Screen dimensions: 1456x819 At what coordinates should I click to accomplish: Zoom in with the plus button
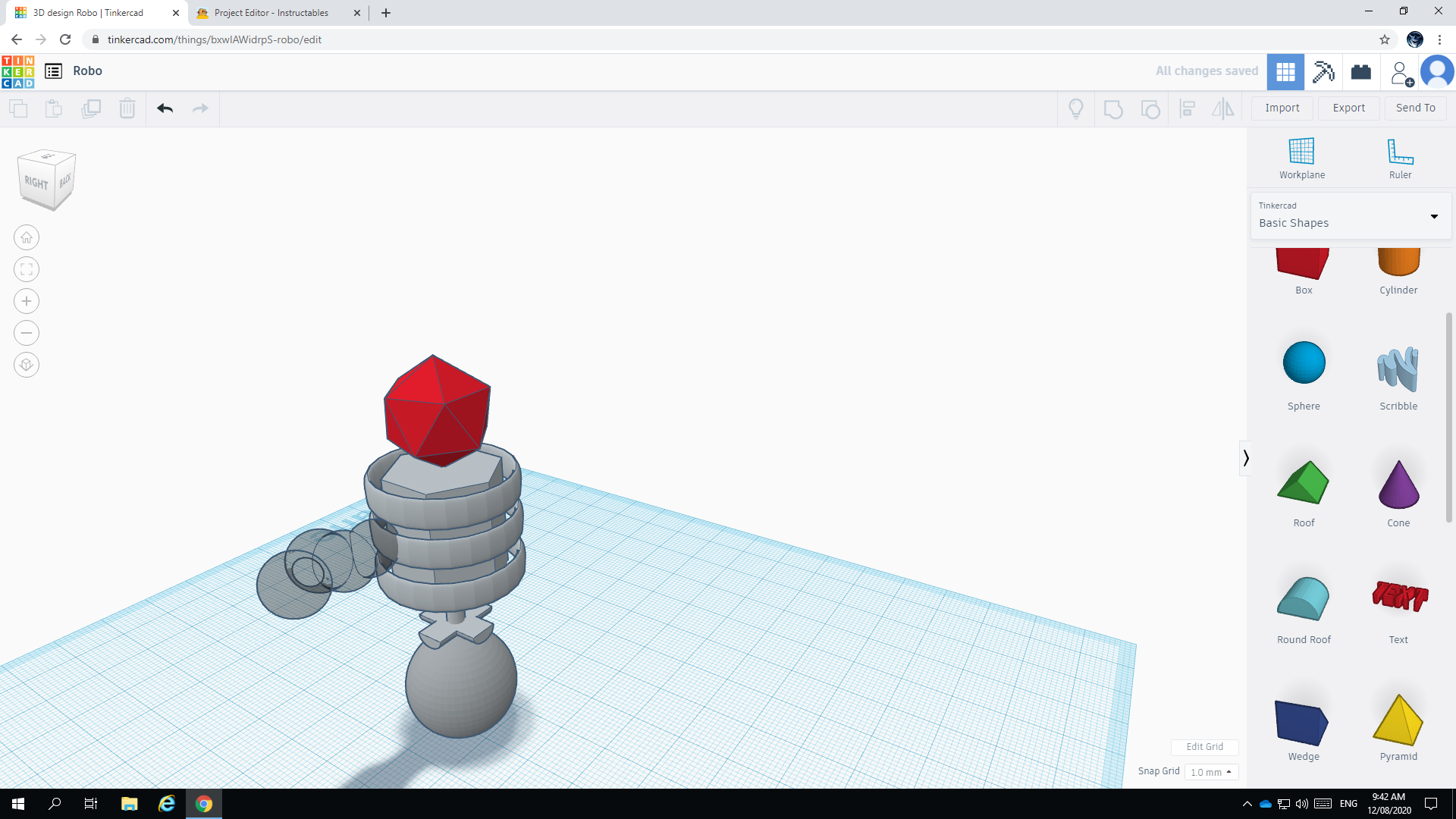27,302
